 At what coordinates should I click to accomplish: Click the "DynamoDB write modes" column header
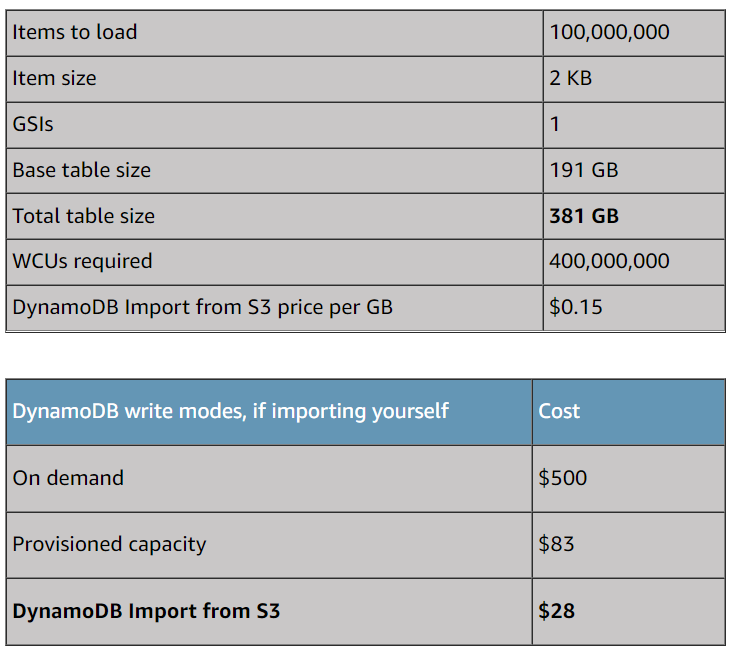pyautogui.click(x=231, y=411)
